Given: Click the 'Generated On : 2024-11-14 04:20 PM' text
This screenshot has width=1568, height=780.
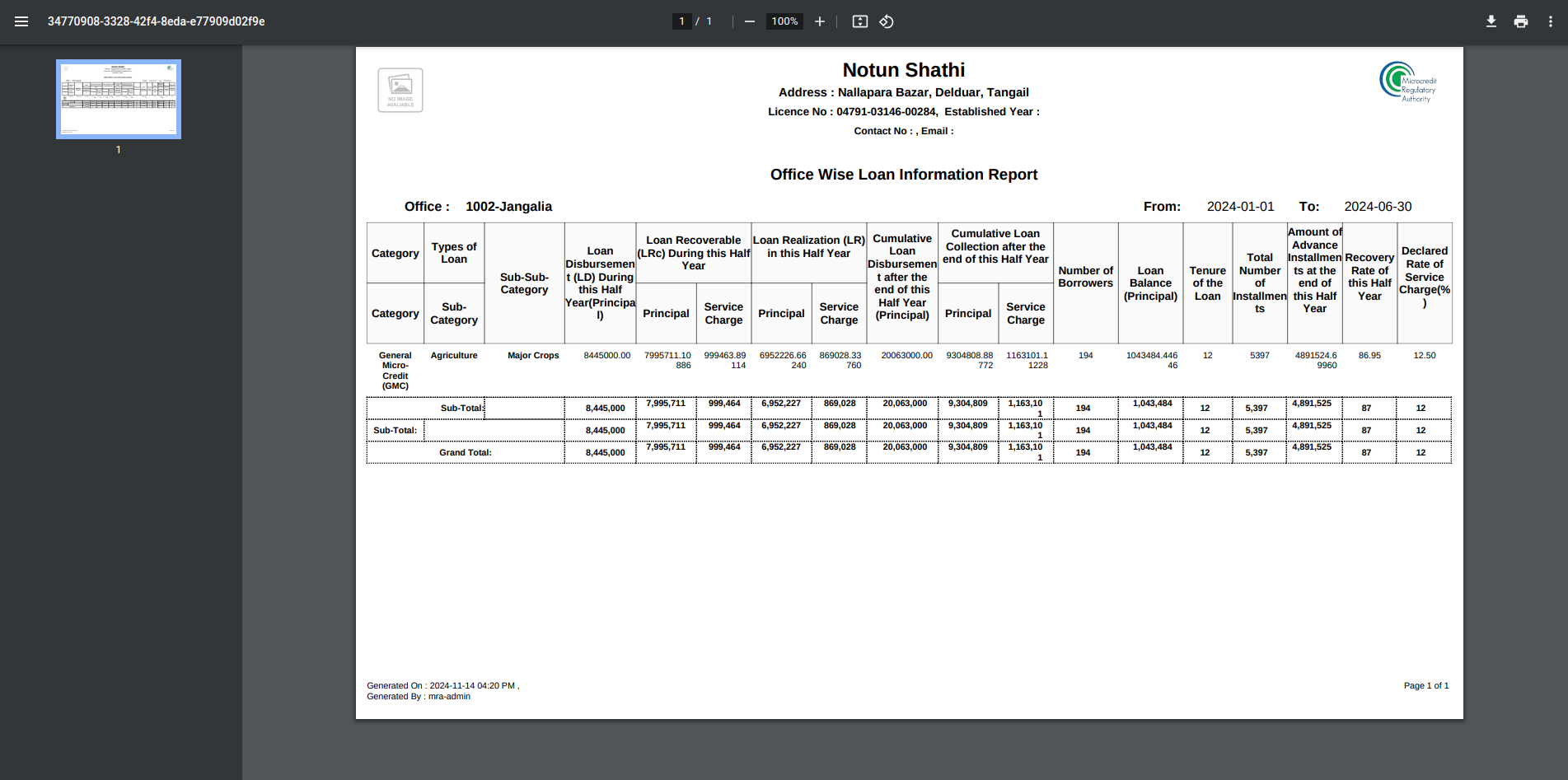Looking at the screenshot, I should click(442, 686).
